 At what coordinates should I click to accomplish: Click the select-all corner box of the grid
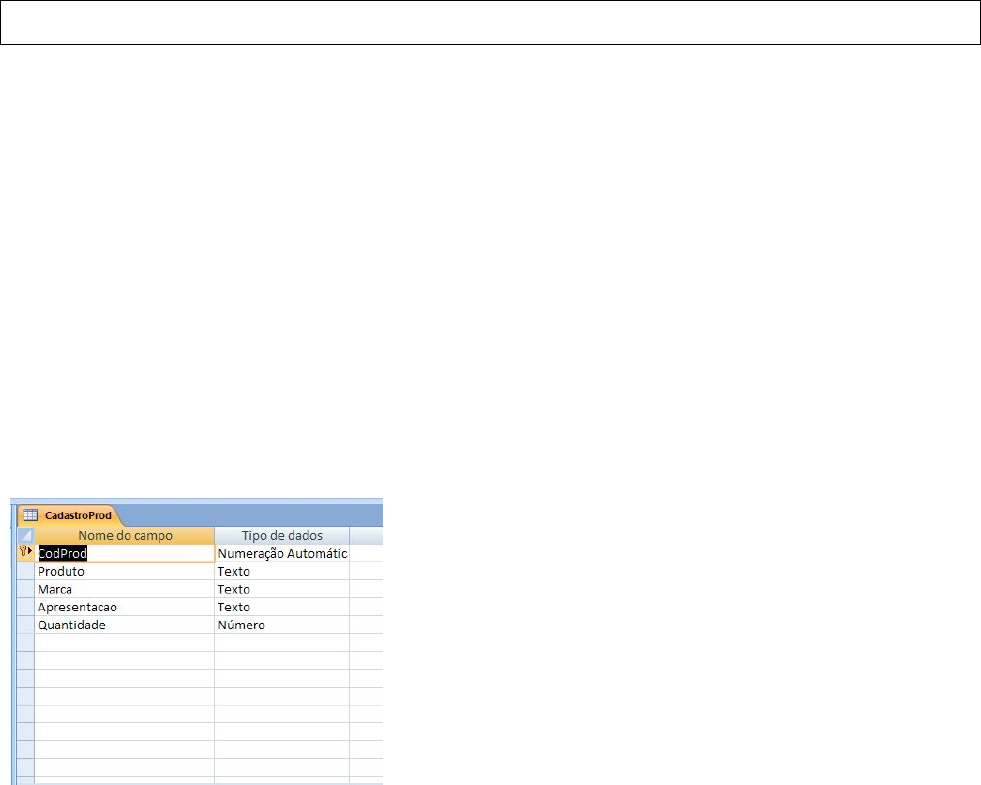pos(26,536)
